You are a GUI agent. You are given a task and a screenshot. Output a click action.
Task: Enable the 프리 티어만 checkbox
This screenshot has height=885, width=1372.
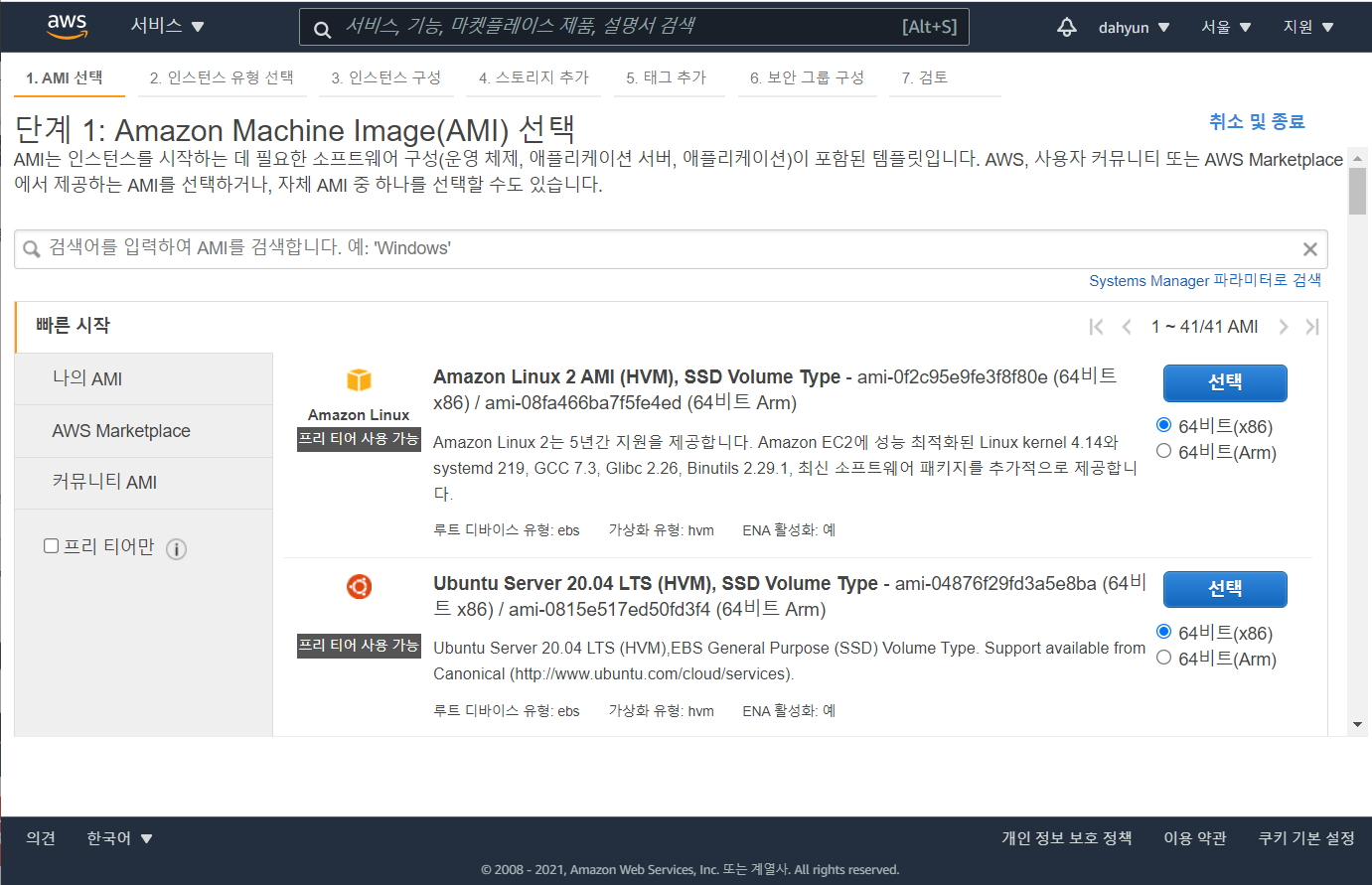(52, 545)
